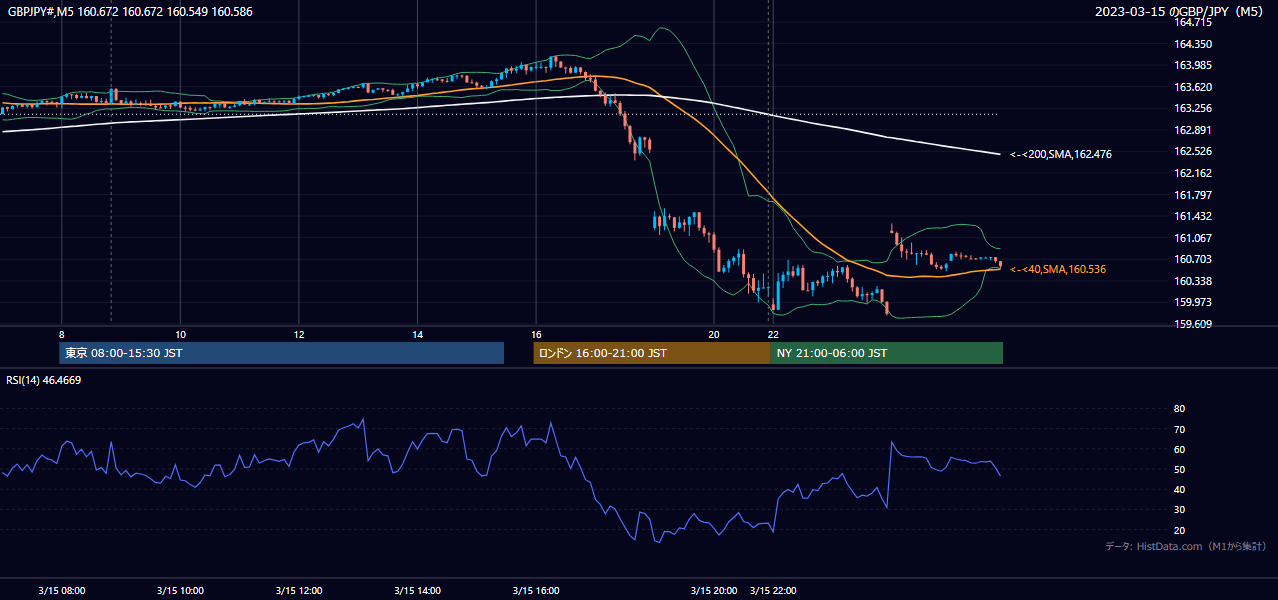Viewport: 1278px width, 600px height.
Task: Click the hour label '12' under the price chart
Action: tap(299, 334)
